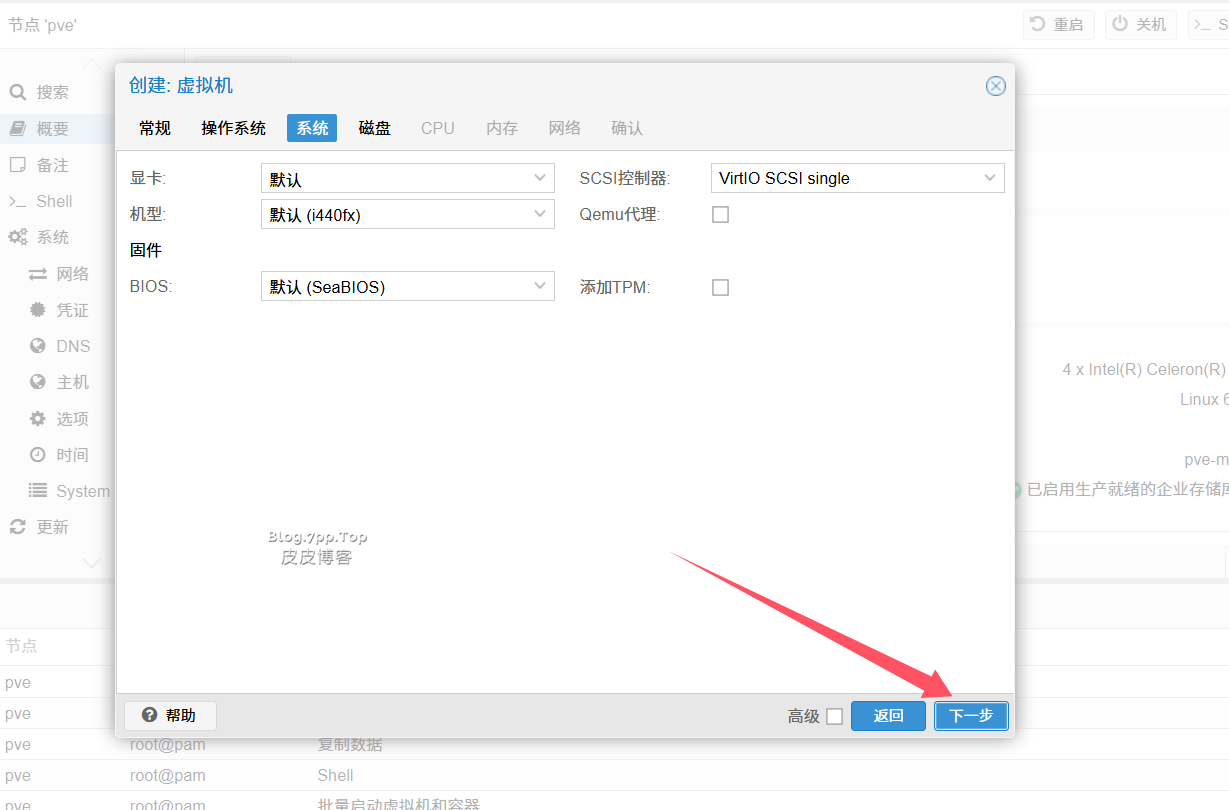Open the graphics card dropdown
Screen dimensions: 1229x810
click(x=407, y=179)
